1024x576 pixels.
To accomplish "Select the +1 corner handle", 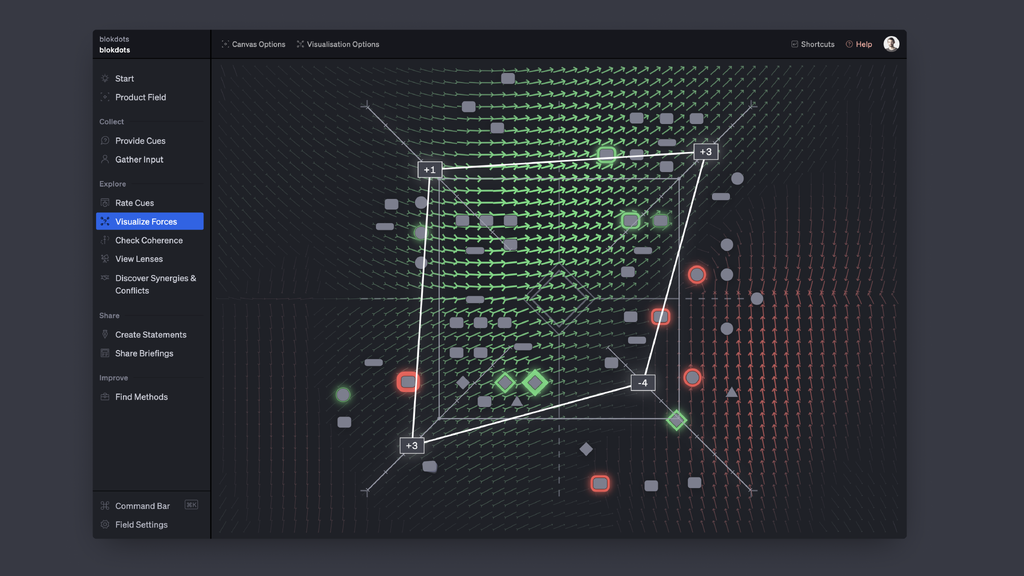I will [x=430, y=170].
